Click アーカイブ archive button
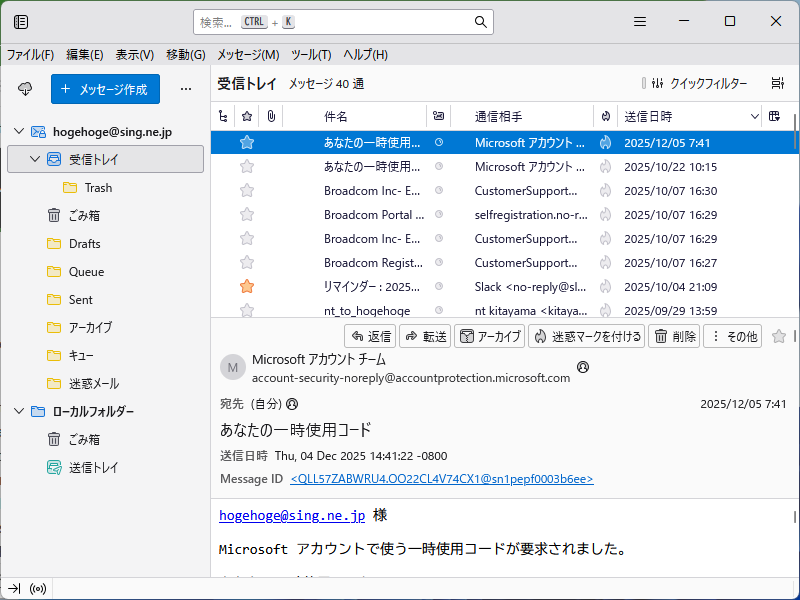The image size is (800, 600). [x=489, y=336]
